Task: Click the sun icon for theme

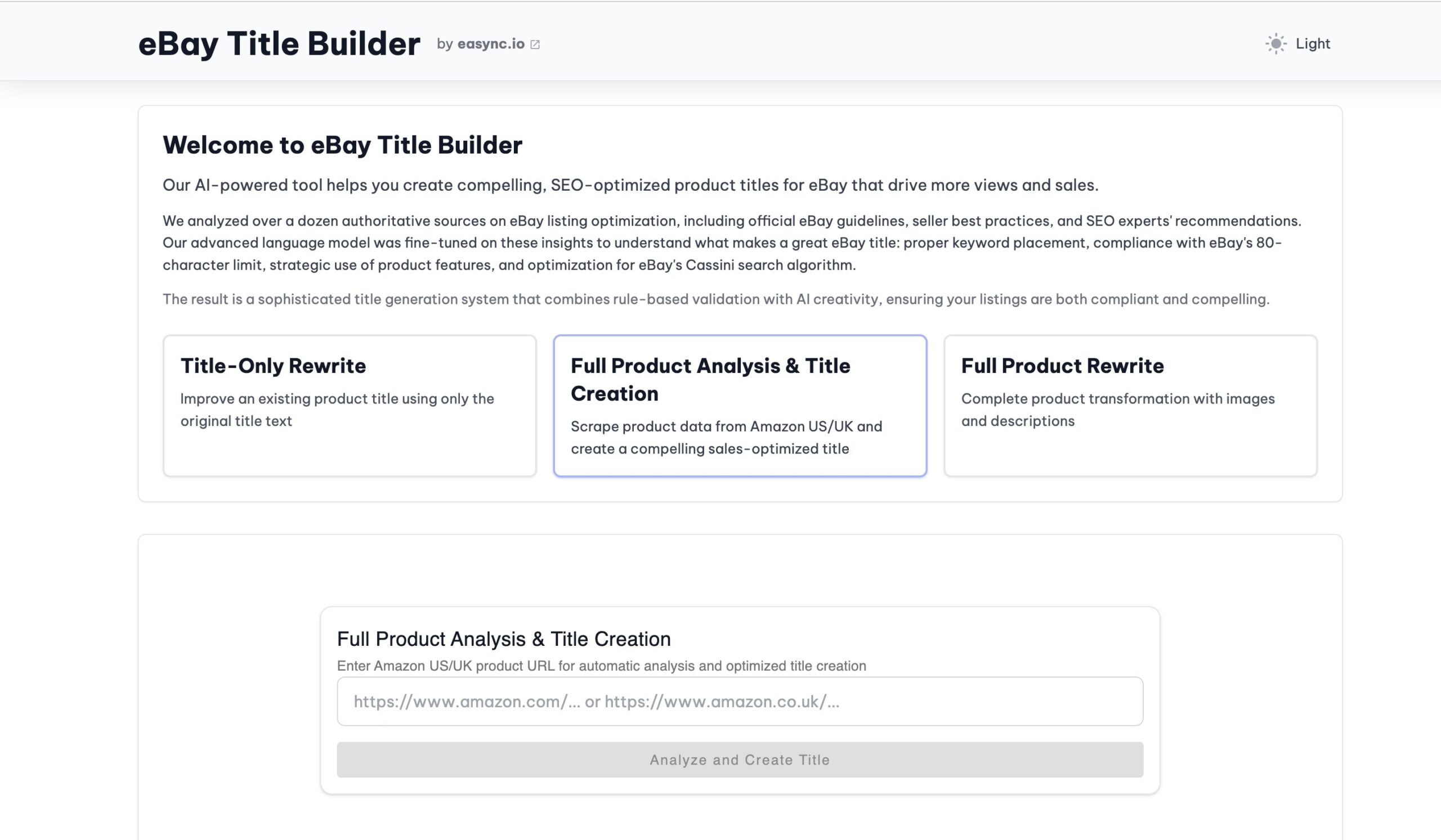Action: point(1275,44)
